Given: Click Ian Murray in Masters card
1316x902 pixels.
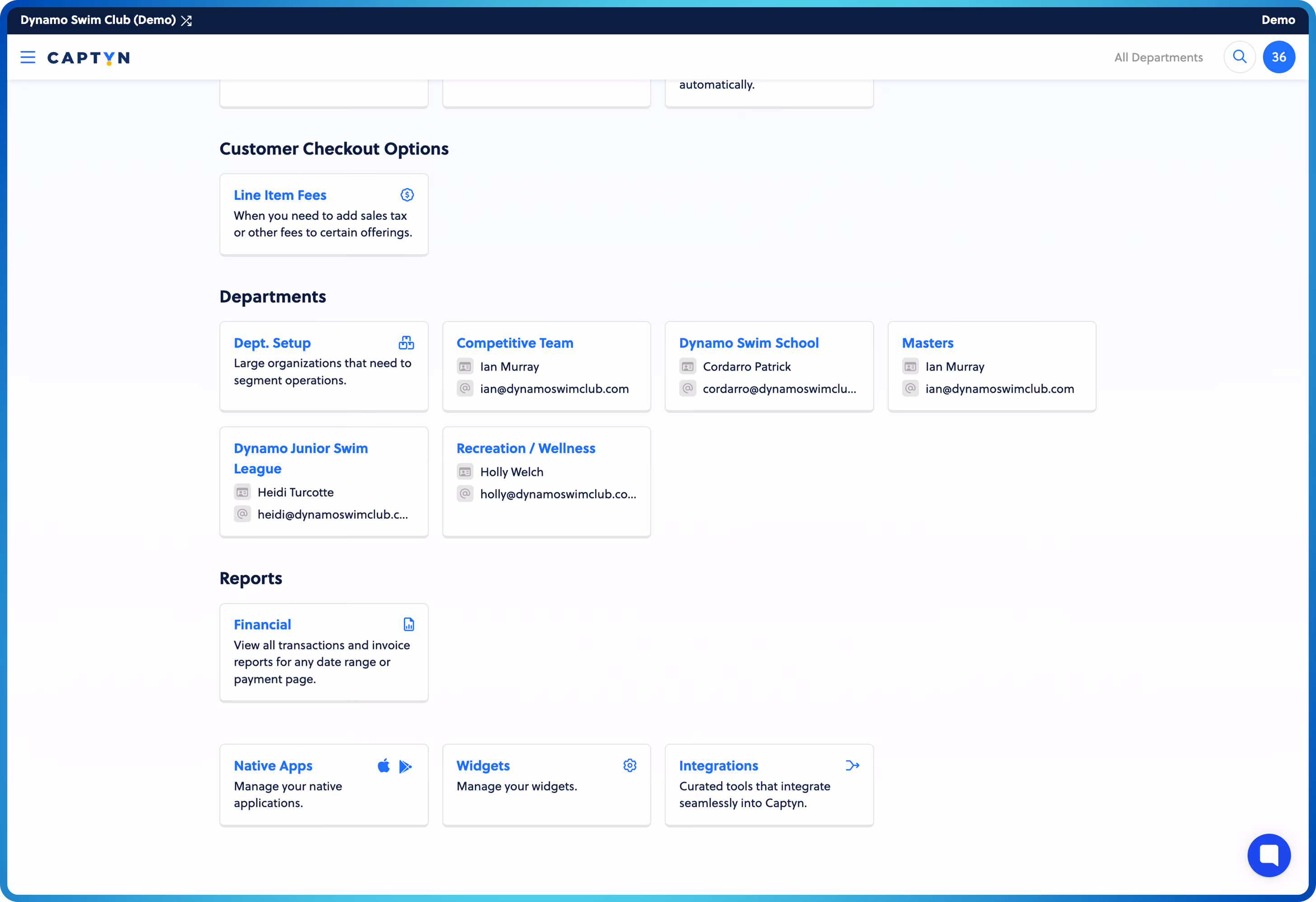Looking at the screenshot, I should pos(955,366).
